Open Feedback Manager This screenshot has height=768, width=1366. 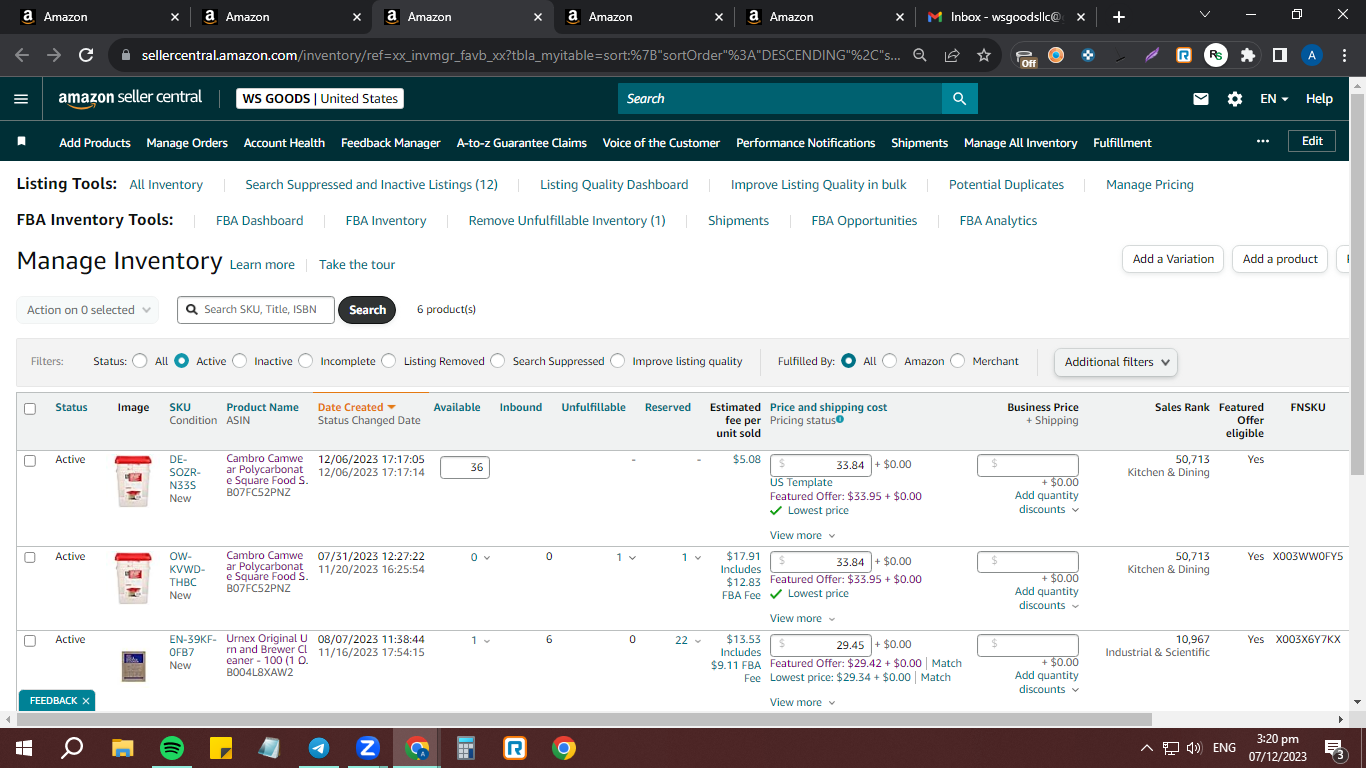coord(391,143)
